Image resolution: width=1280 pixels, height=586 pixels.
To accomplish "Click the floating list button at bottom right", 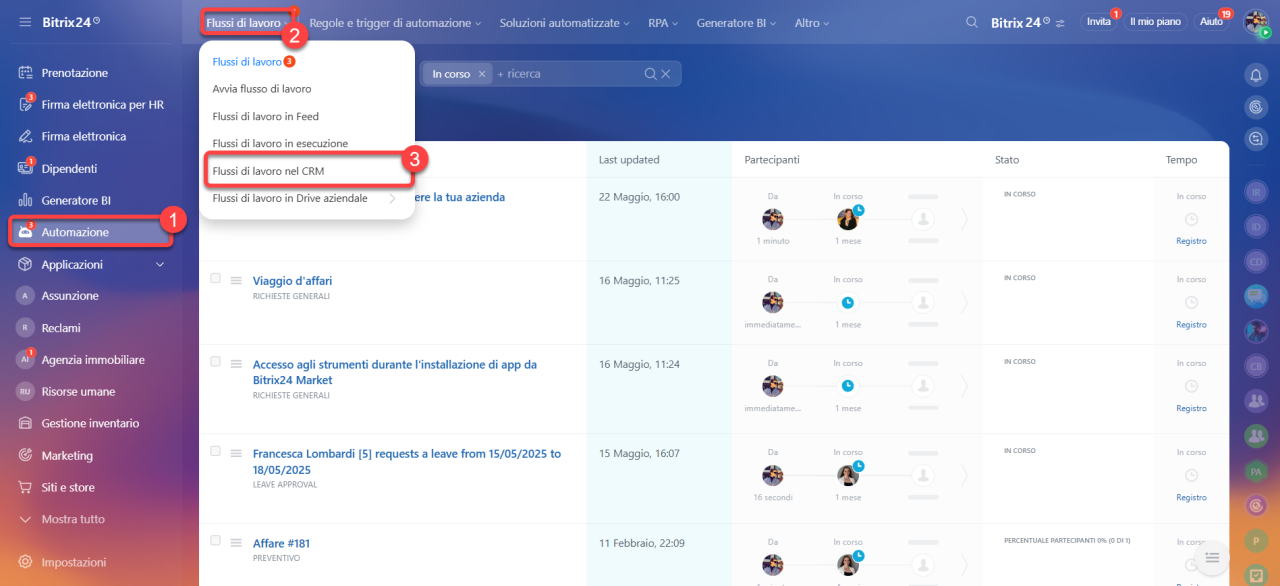I will click(1212, 557).
